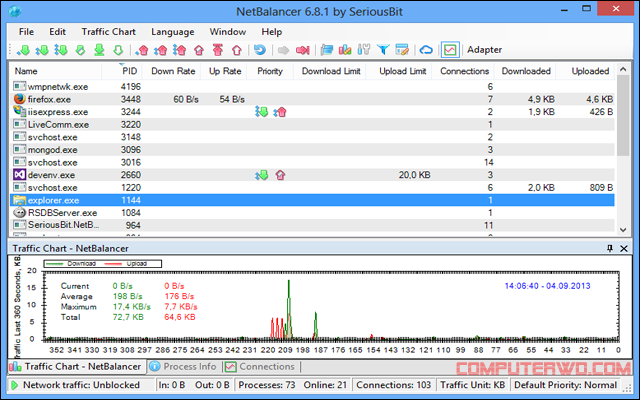The height and width of the screenshot is (400, 640).
Task: Click the red upload arrow with top bar
Action: [218, 50]
